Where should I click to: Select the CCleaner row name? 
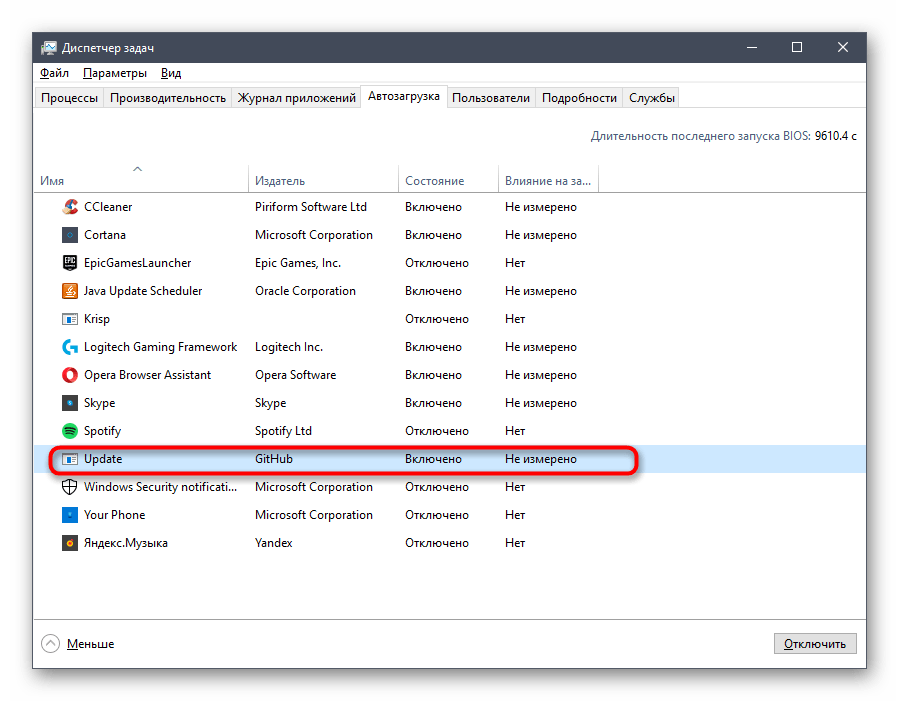[x=108, y=207]
